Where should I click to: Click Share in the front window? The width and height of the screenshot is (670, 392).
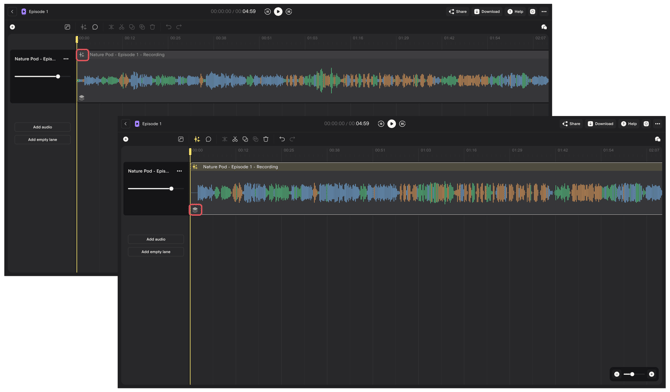pyautogui.click(x=571, y=124)
